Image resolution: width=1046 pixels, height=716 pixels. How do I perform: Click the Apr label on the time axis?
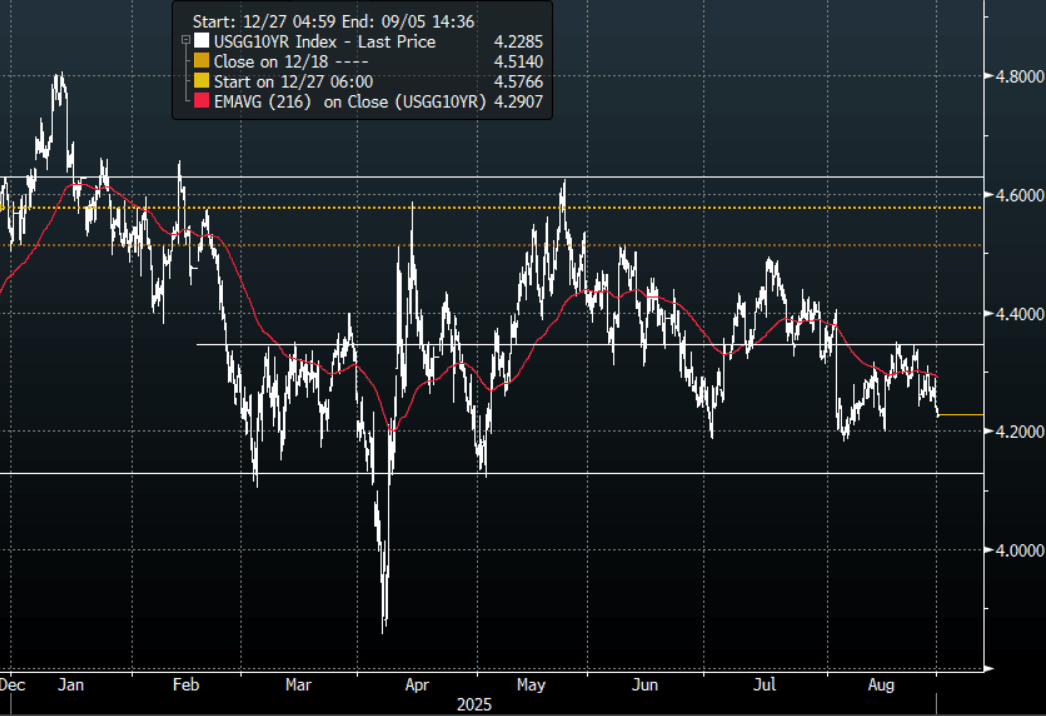(x=417, y=686)
